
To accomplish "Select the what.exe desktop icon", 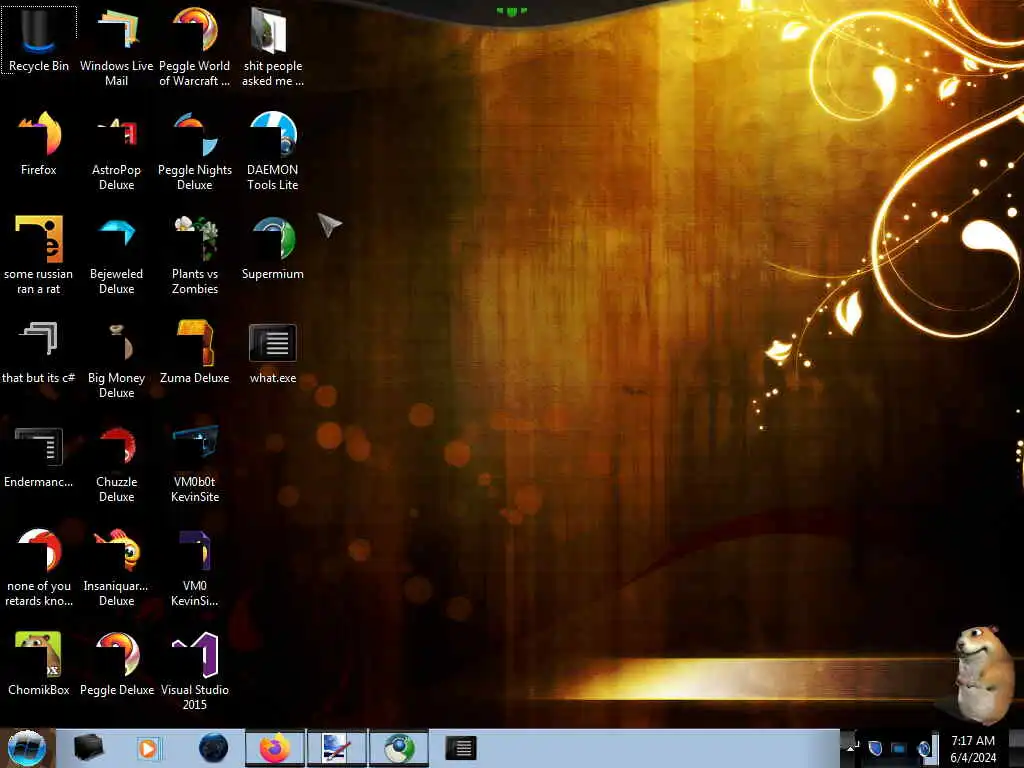I will 272,352.
